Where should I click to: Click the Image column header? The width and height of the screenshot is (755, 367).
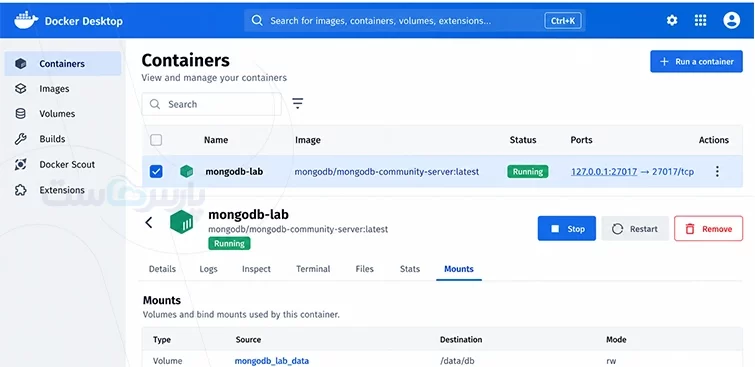(x=308, y=140)
